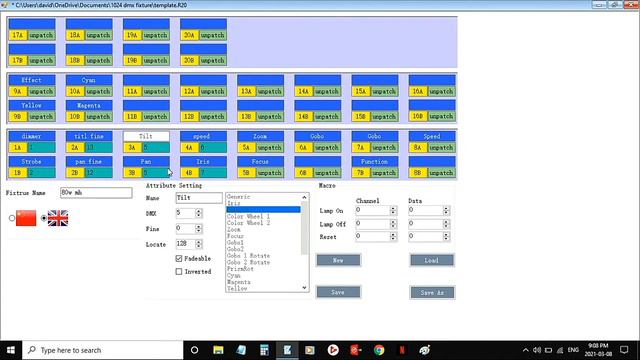Viewport: 640px width, 360px height.
Task: Click unpatch on slot 17A
Action: (x=41, y=35)
